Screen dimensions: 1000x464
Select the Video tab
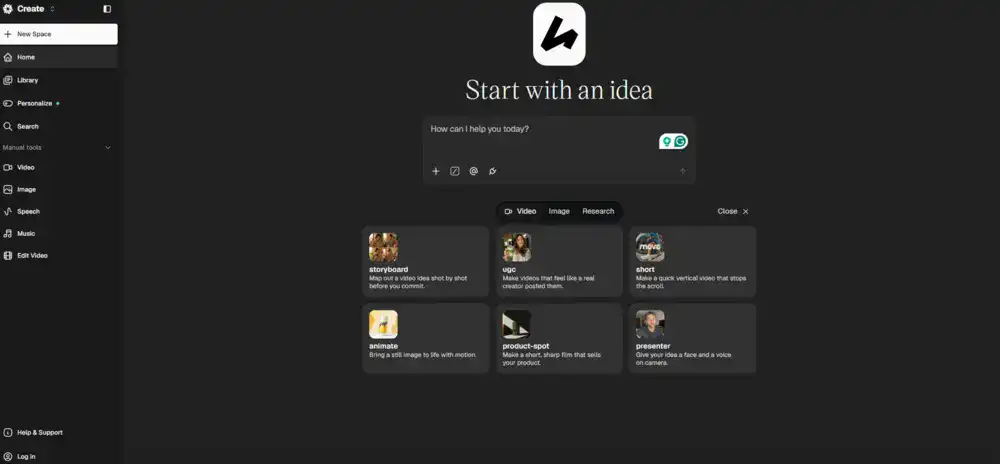520,212
